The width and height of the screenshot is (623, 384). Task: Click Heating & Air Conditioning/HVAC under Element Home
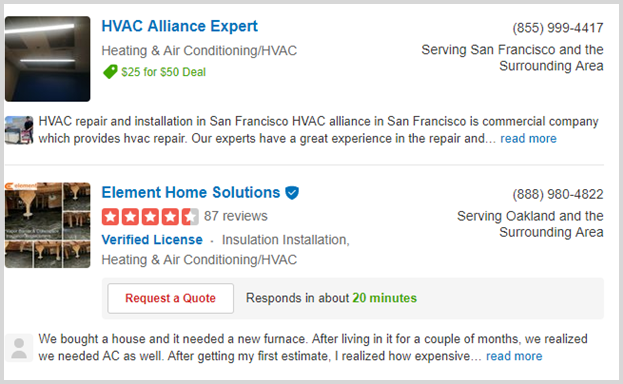click(199, 260)
